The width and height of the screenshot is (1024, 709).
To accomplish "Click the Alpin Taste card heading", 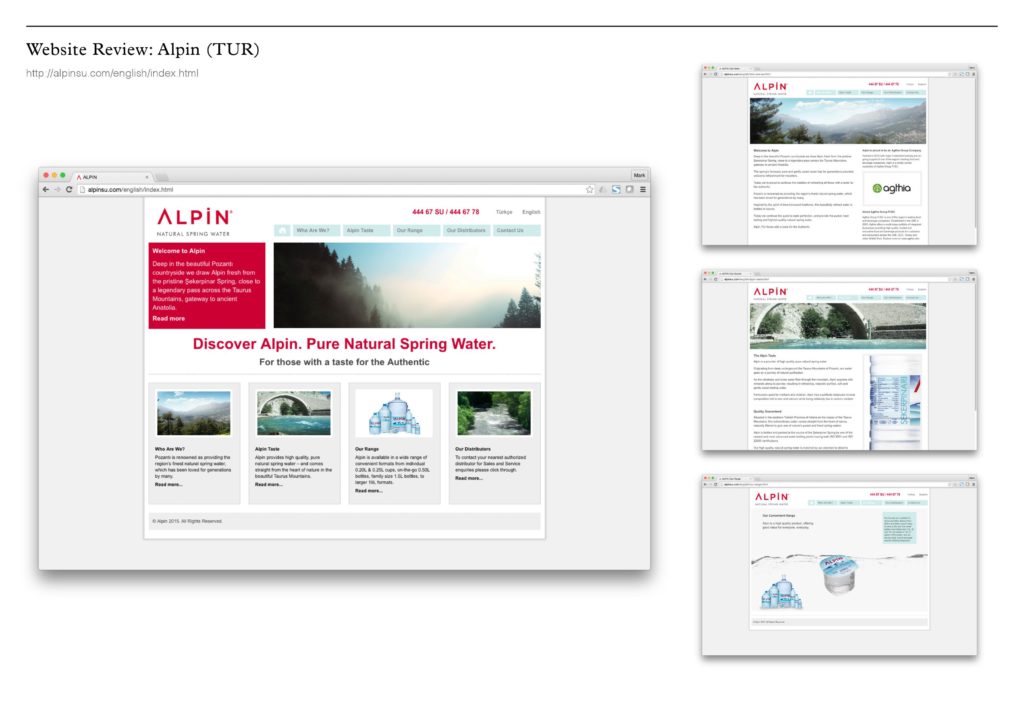I will pyautogui.click(x=267, y=449).
